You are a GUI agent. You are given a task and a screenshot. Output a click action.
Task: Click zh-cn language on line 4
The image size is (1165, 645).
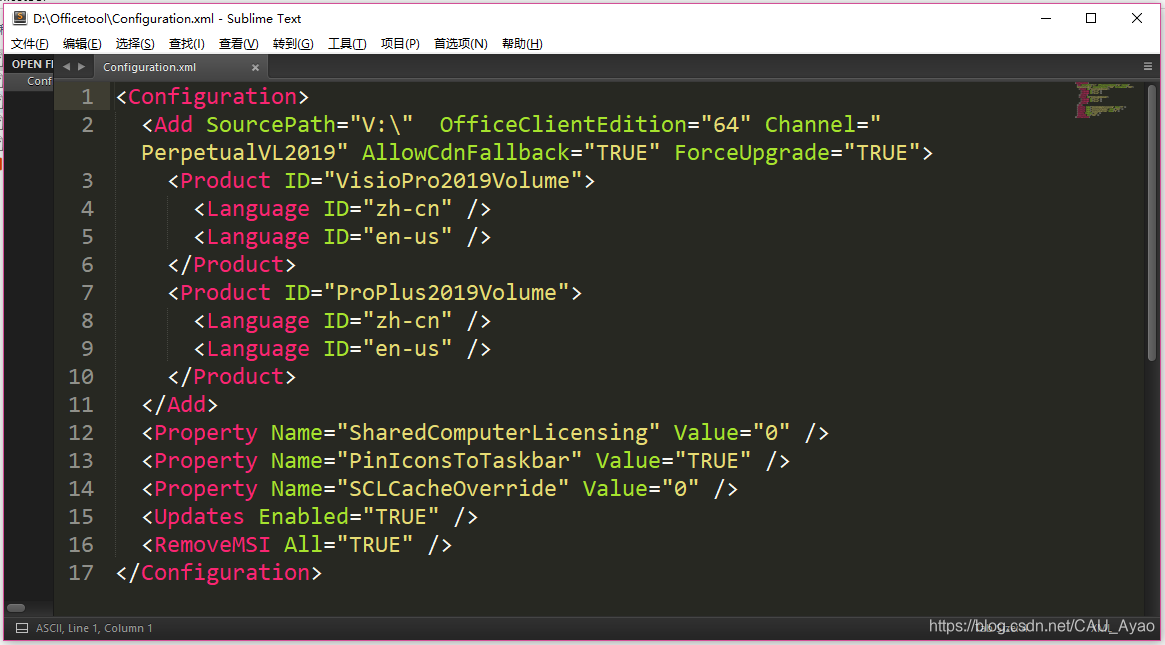point(407,209)
